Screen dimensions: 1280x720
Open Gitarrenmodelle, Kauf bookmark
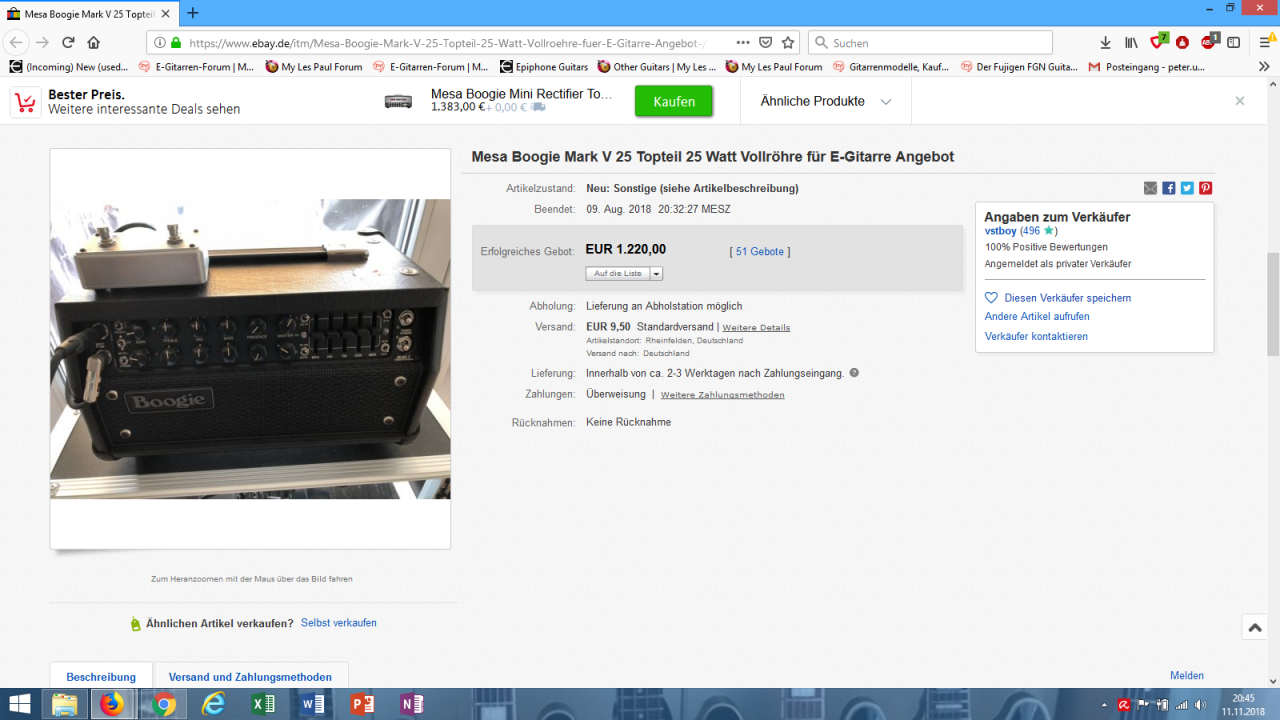click(891, 67)
